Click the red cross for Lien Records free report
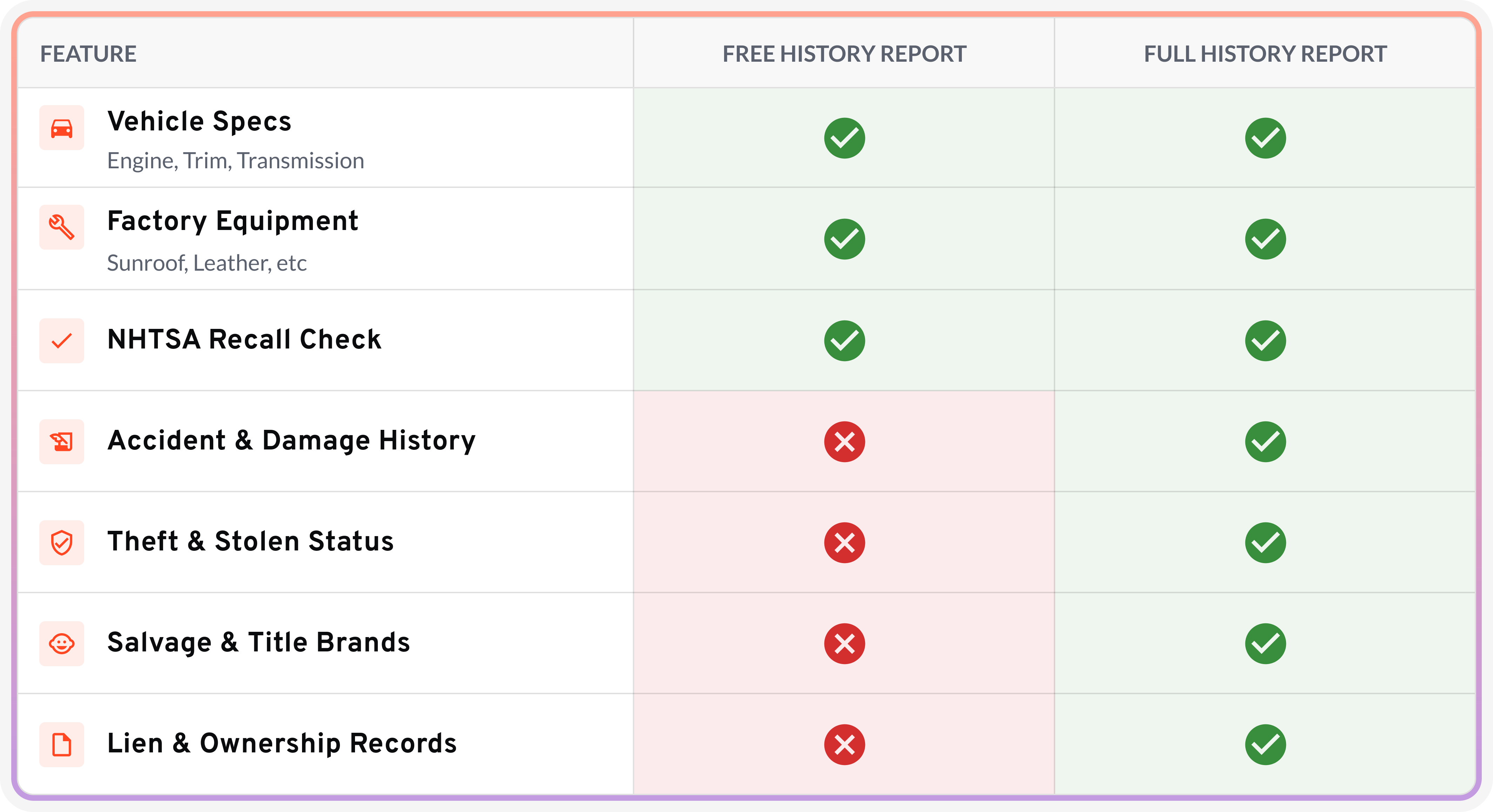 click(x=844, y=744)
